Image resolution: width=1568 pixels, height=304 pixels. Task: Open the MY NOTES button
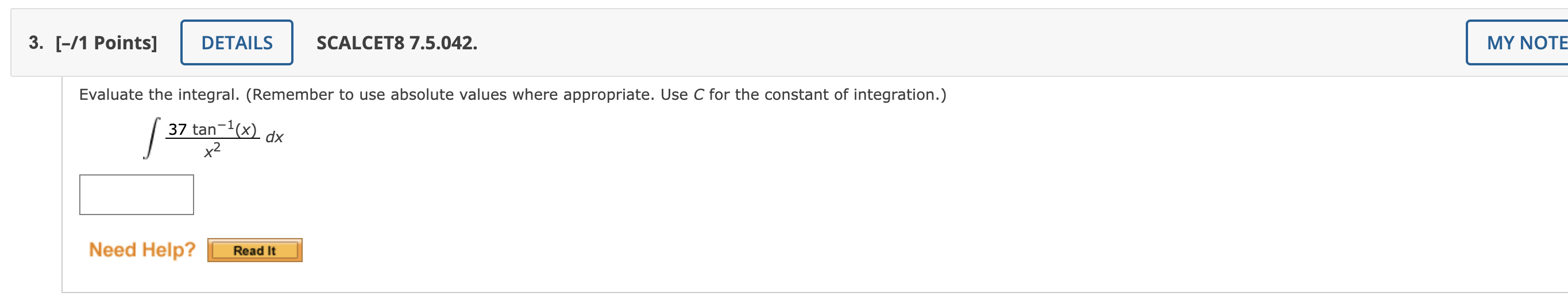pos(1517,42)
